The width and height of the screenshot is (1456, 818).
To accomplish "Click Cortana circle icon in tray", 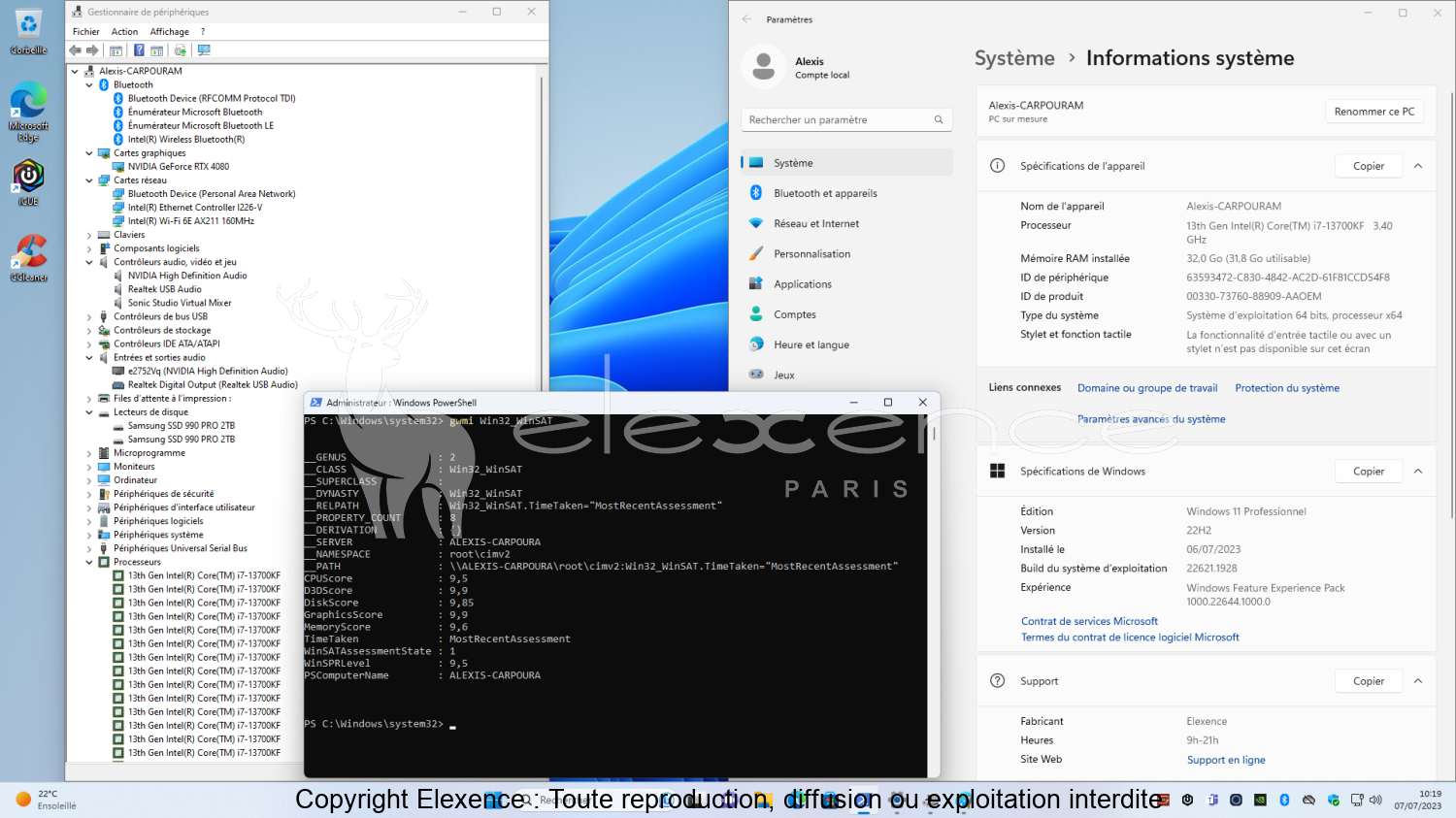I will pos(1236,801).
